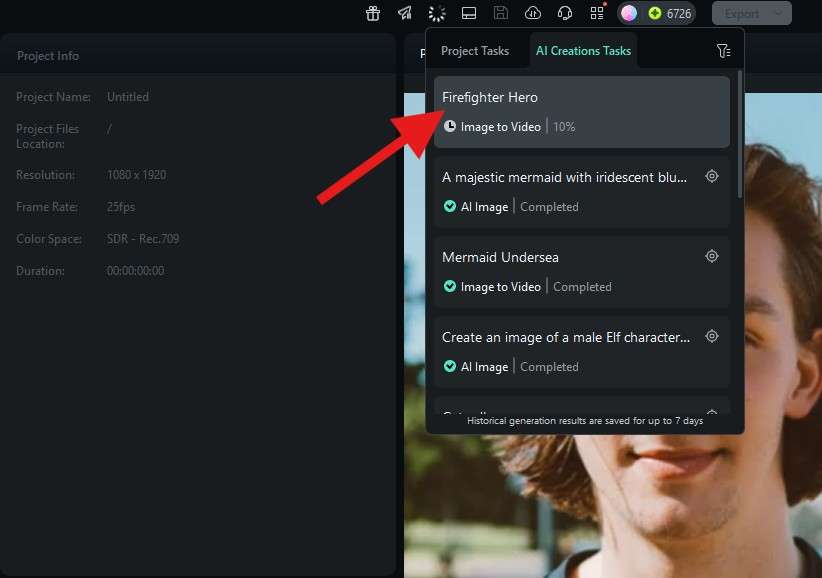
Task: Switch to the Project Tasks tab
Action: point(475,51)
